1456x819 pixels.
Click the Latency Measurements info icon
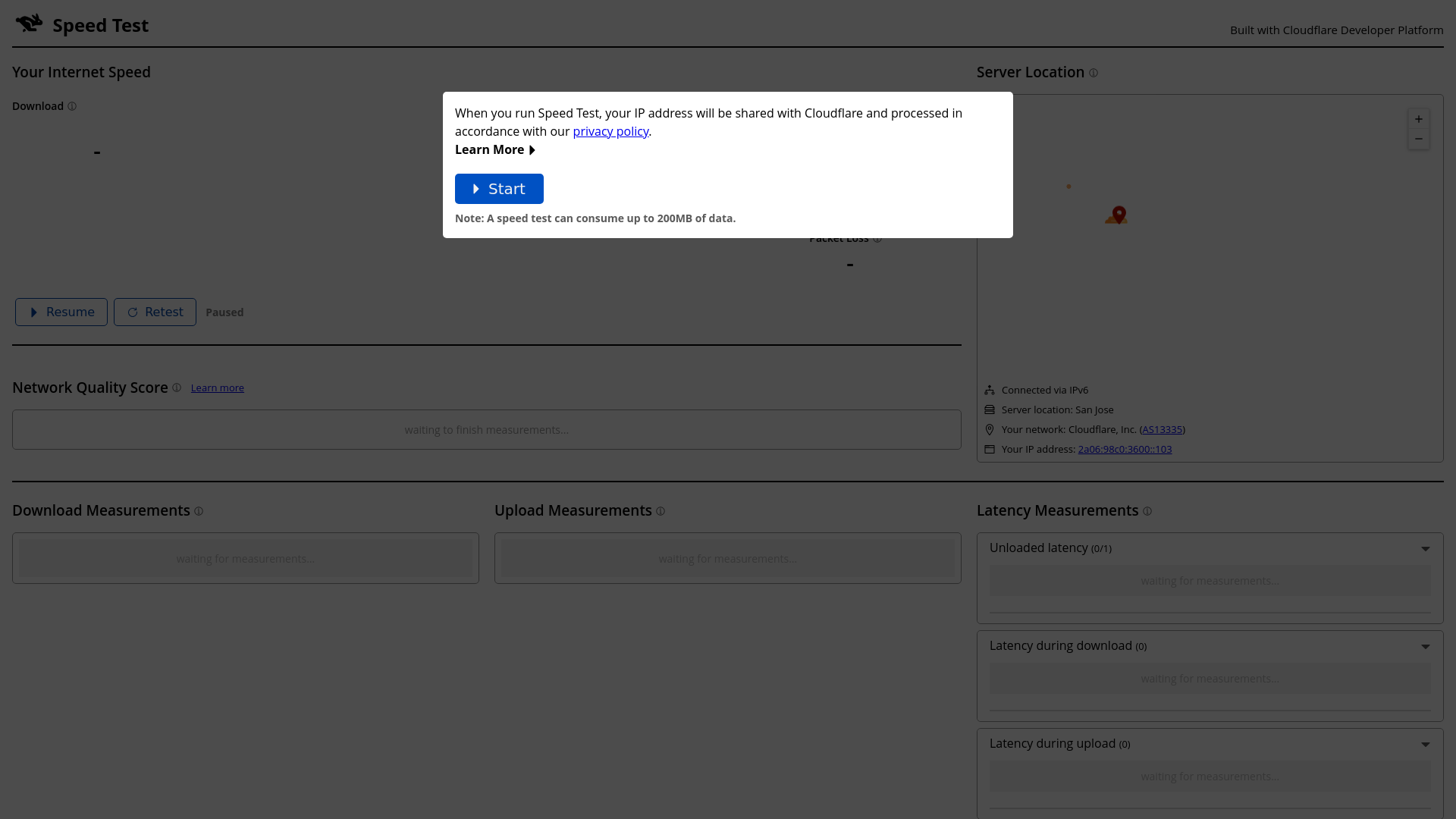1147,511
